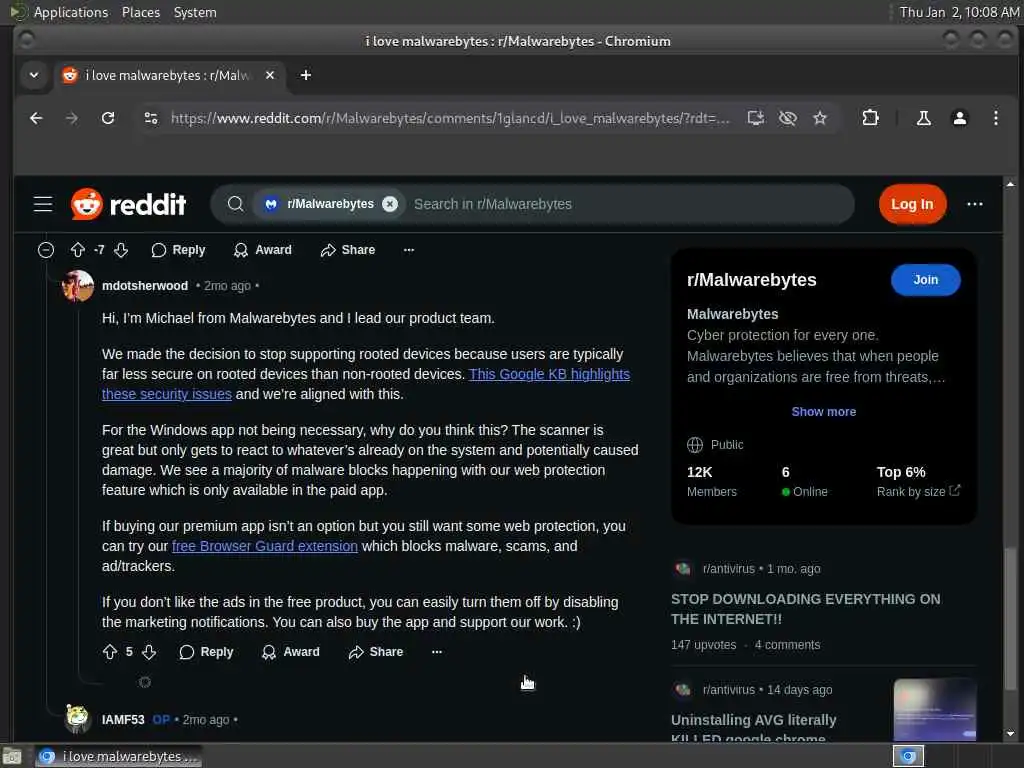Click taskbar item i love malwarebytes
The image size is (1024, 768).
pos(118,756)
